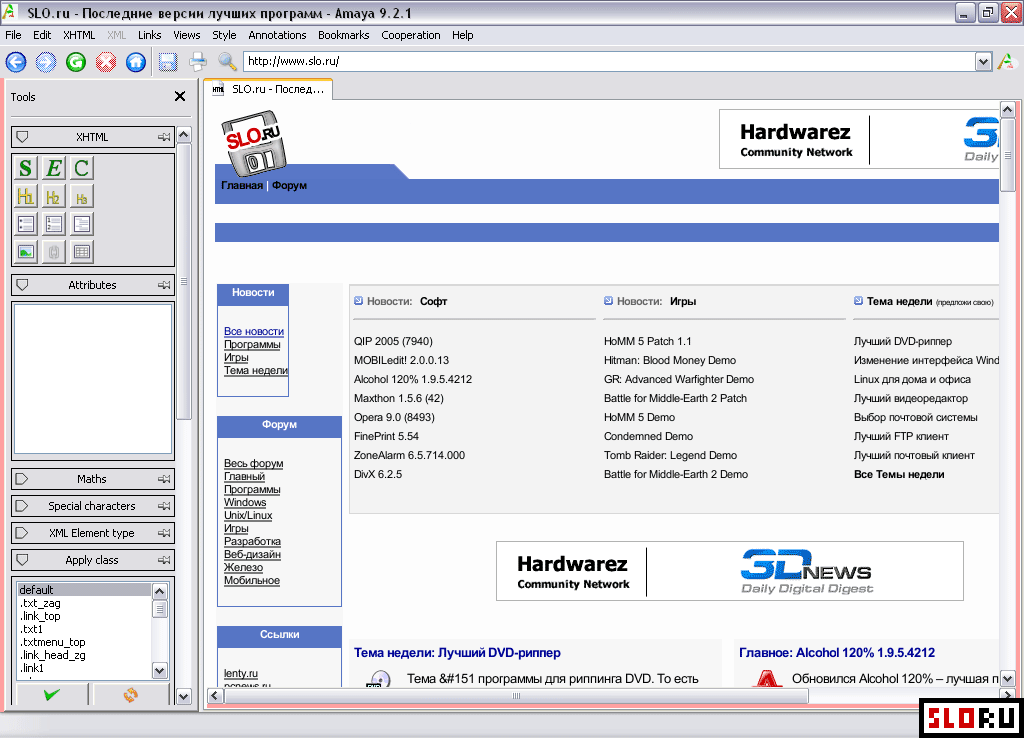Select the SLO.ru document tab
The width and height of the screenshot is (1024, 738).
click(x=268, y=89)
